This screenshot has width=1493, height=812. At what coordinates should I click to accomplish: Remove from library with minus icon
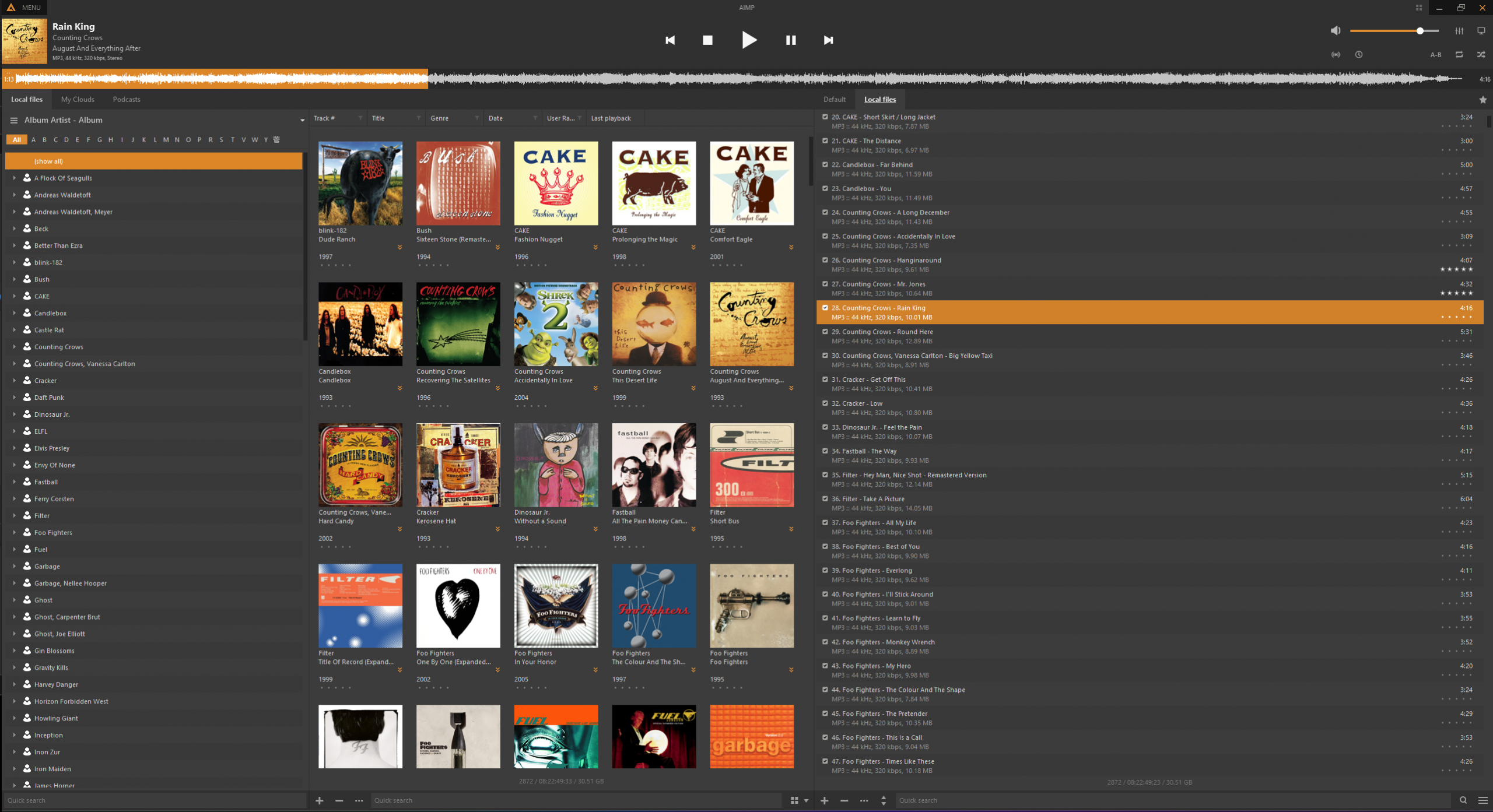[339, 800]
